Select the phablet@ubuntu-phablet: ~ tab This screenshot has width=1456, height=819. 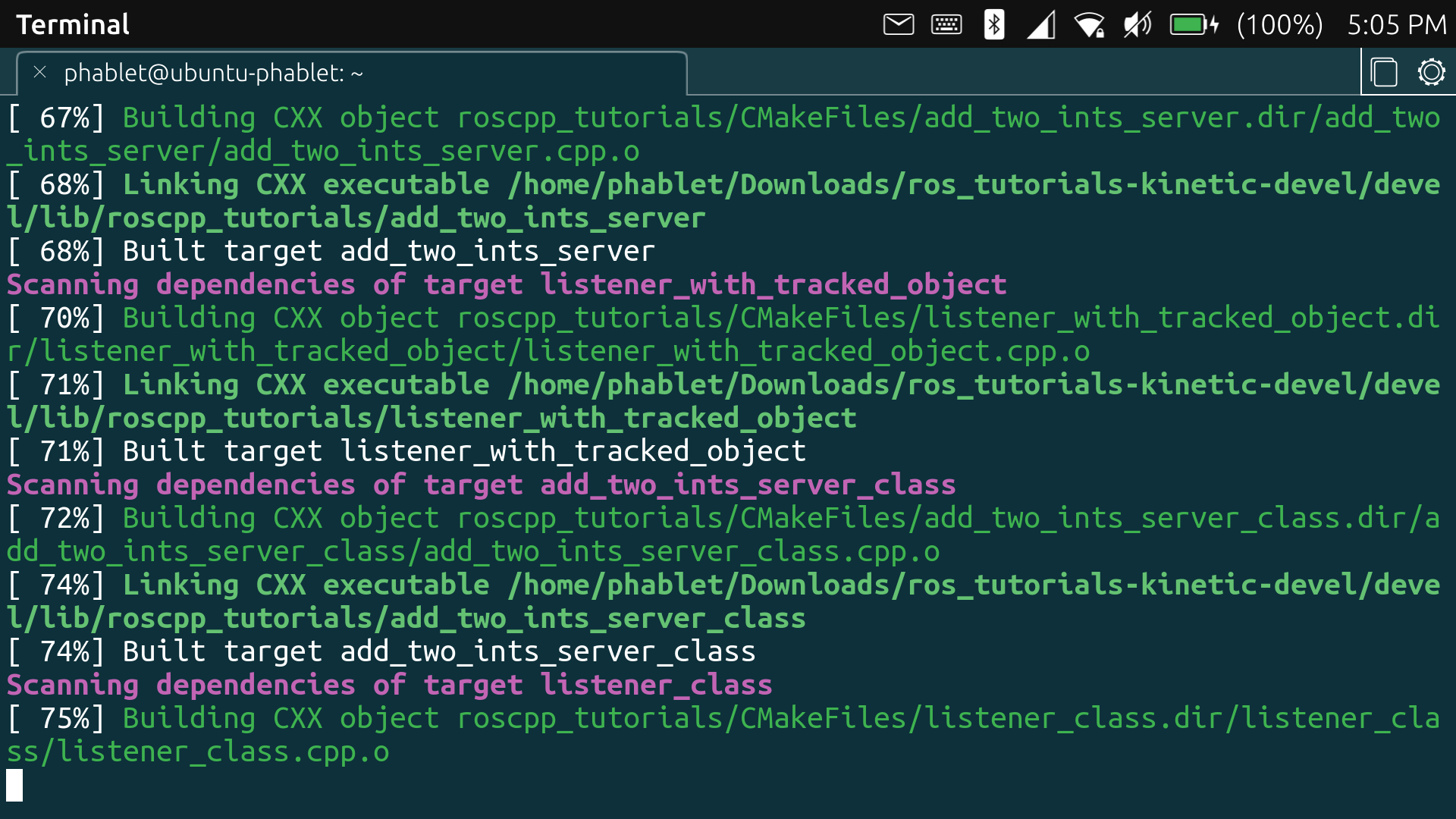point(214,73)
